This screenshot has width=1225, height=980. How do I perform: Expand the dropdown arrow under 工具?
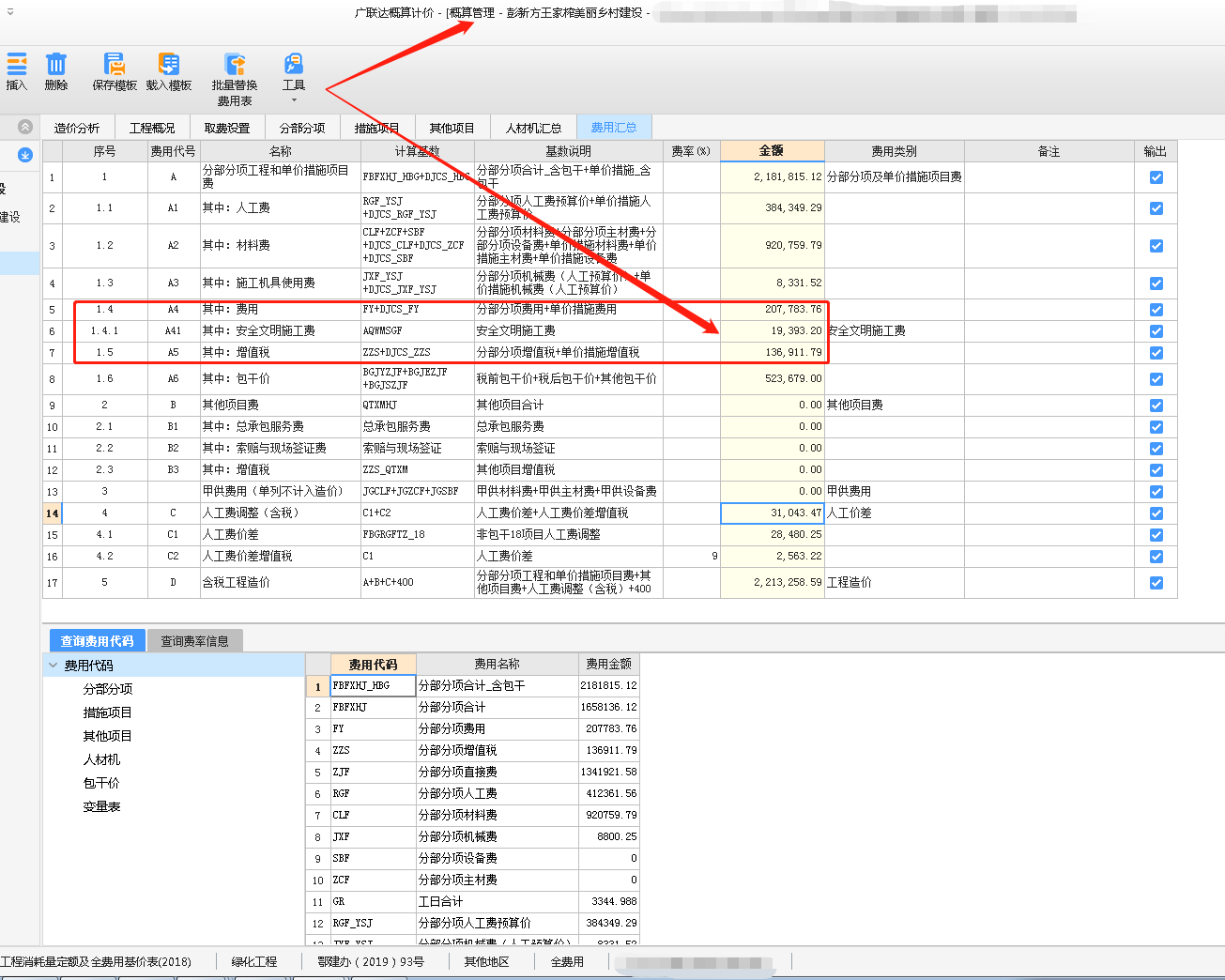pos(294,100)
